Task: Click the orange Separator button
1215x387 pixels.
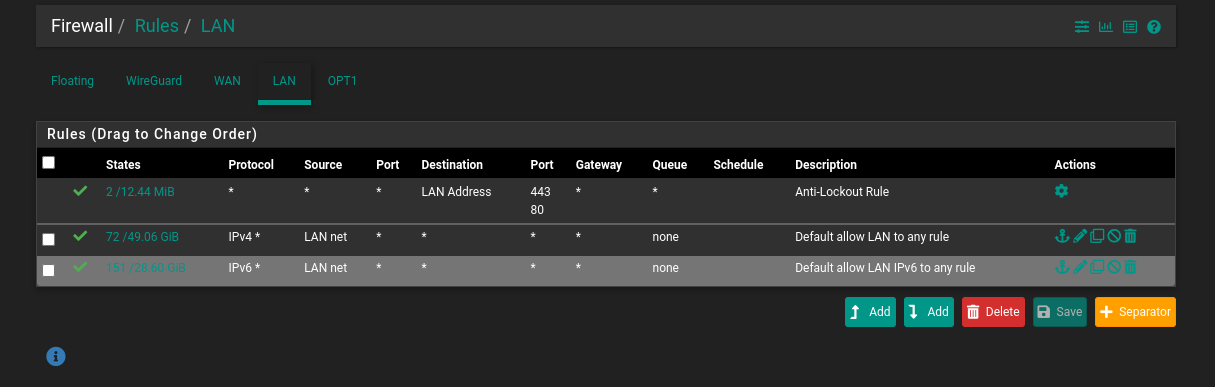Action: coord(1135,312)
